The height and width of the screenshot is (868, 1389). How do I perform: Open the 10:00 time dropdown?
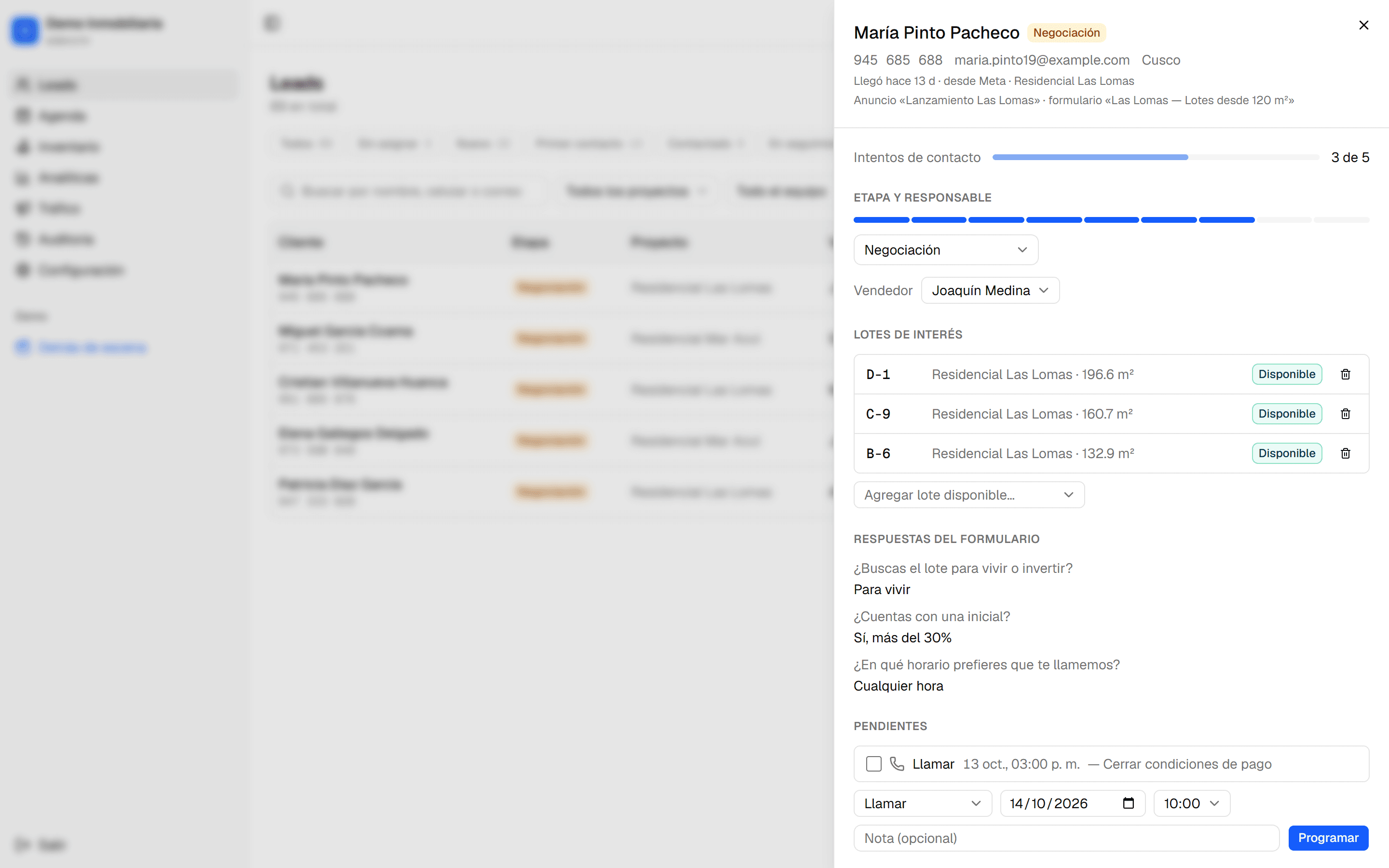(x=1192, y=803)
